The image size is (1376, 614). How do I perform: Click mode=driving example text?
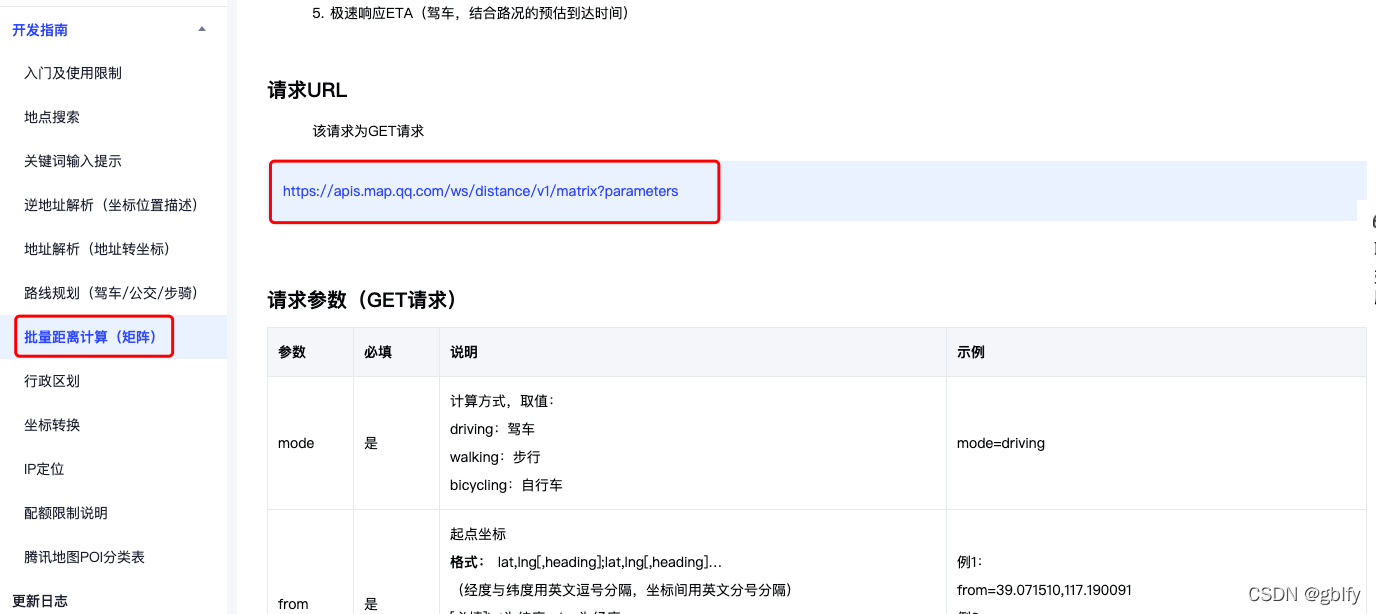1001,443
